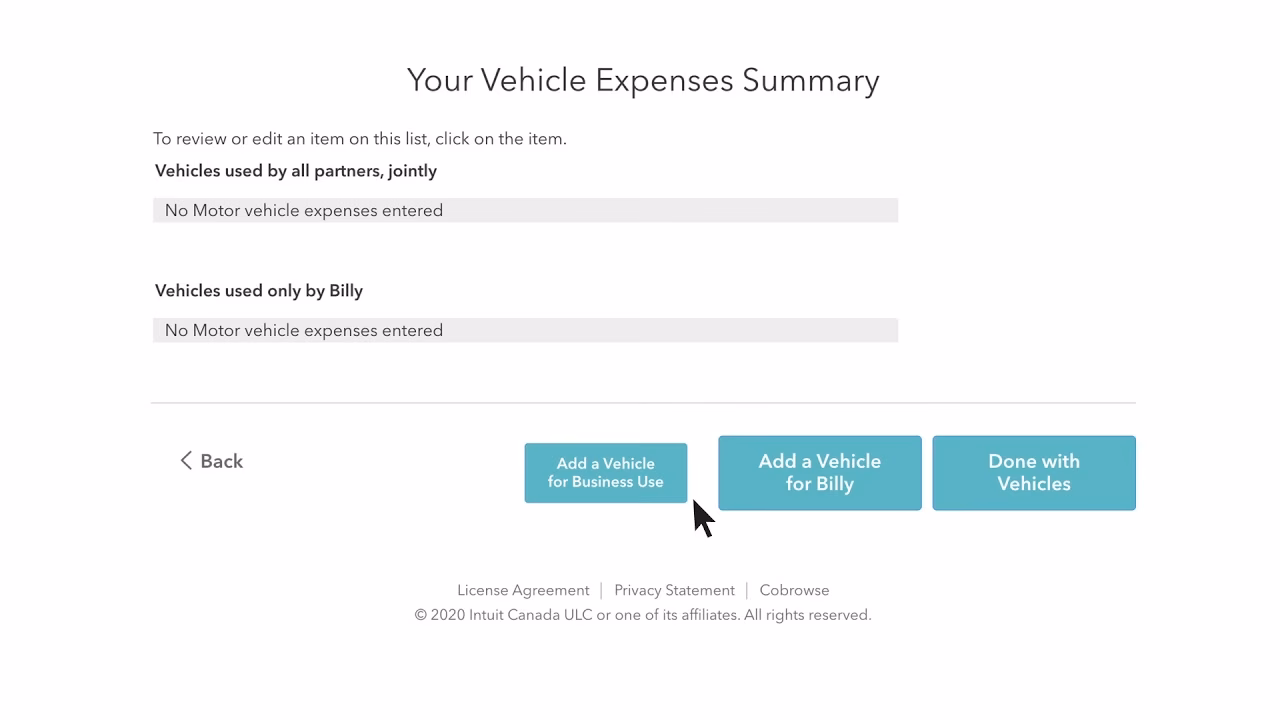Open the License Agreement link

pyautogui.click(x=523, y=590)
